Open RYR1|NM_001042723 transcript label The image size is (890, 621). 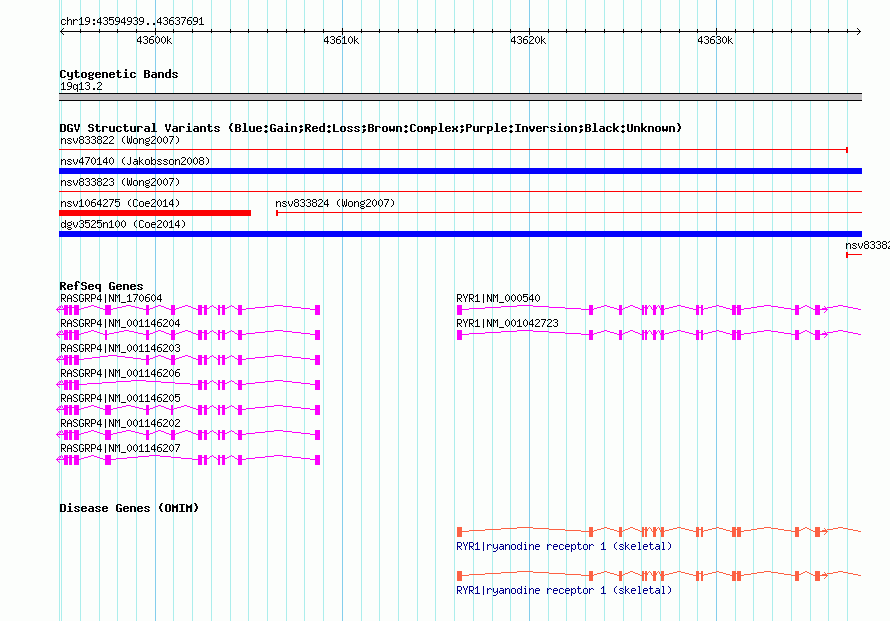click(x=507, y=323)
